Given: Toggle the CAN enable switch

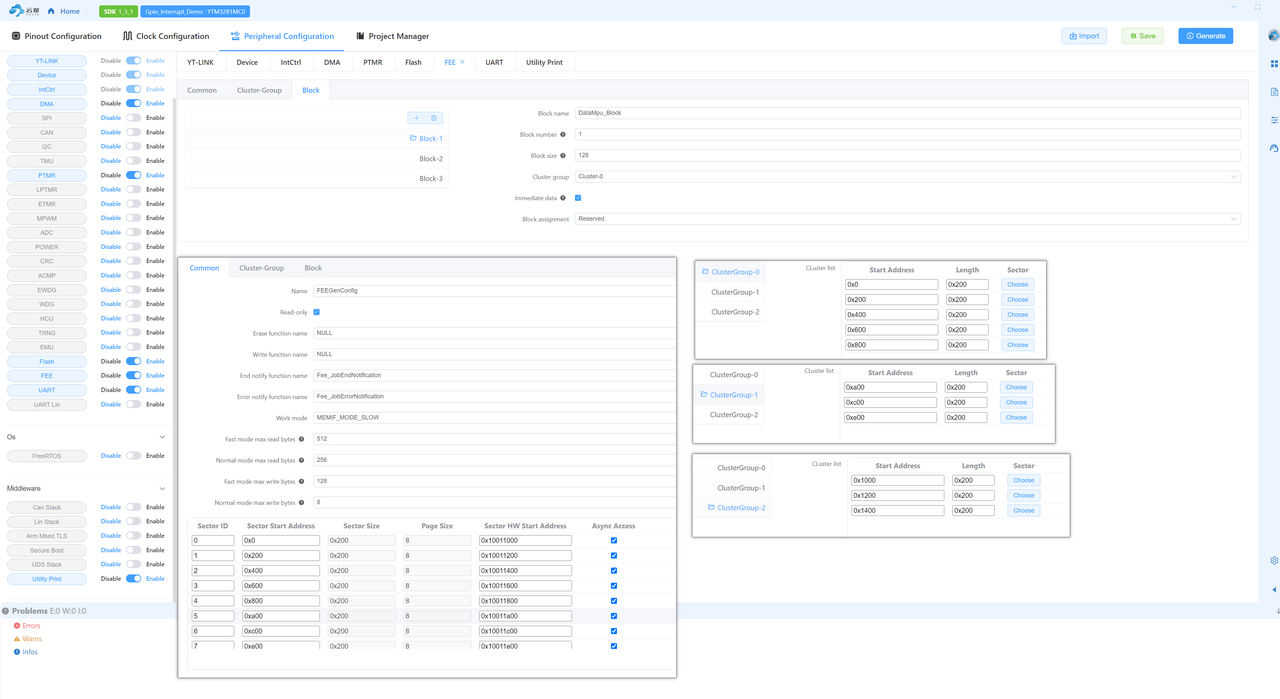Looking at the screenshot, I should (133, 132).
